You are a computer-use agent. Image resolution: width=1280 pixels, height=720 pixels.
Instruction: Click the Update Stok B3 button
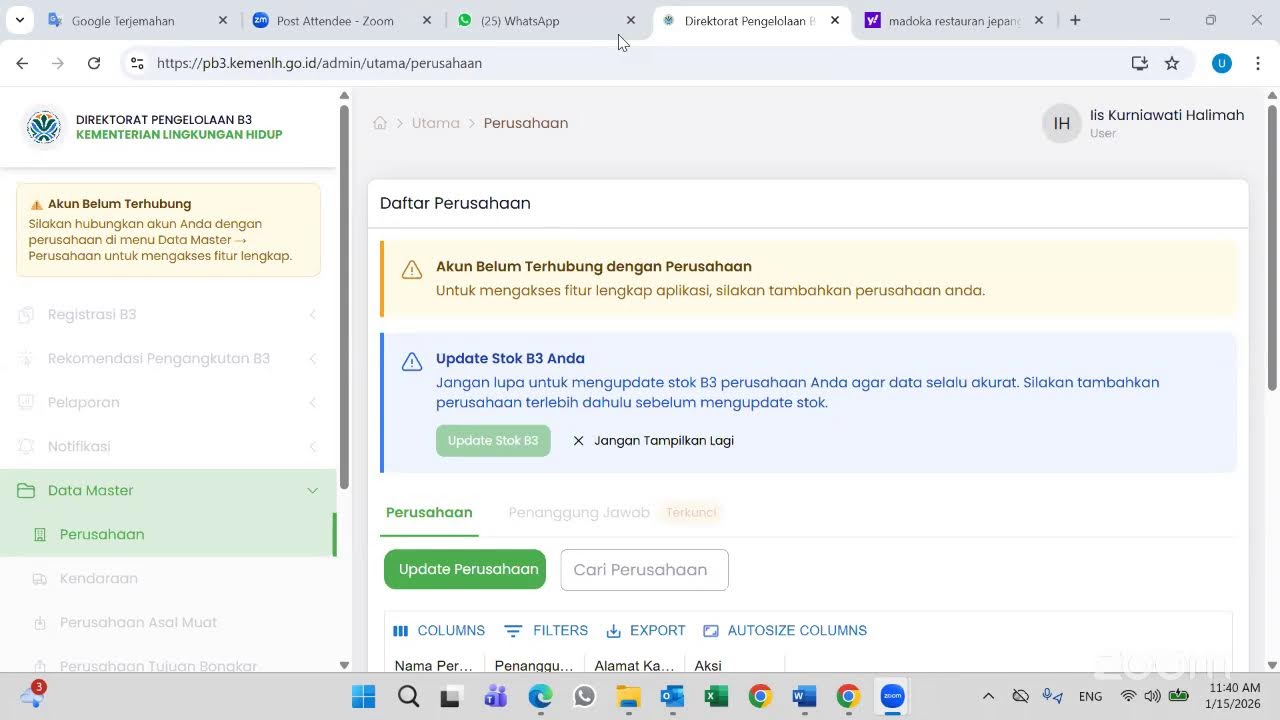pyautogui.click(x=493, y=441)
